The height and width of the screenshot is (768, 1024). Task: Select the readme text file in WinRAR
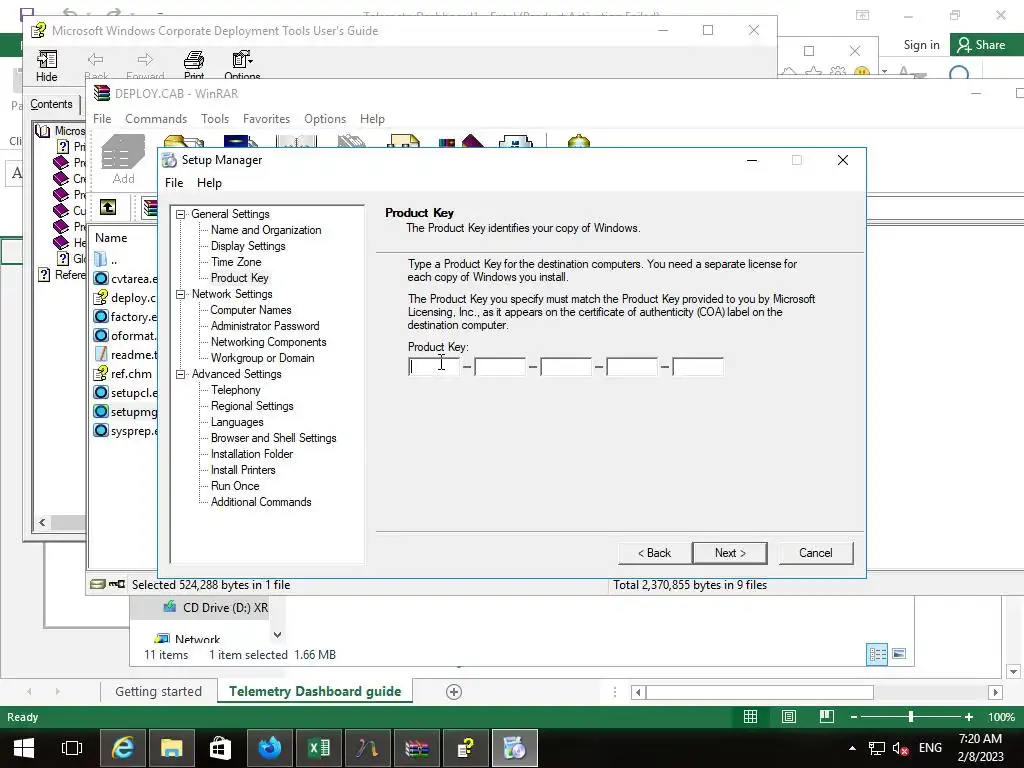pos(126,355)
